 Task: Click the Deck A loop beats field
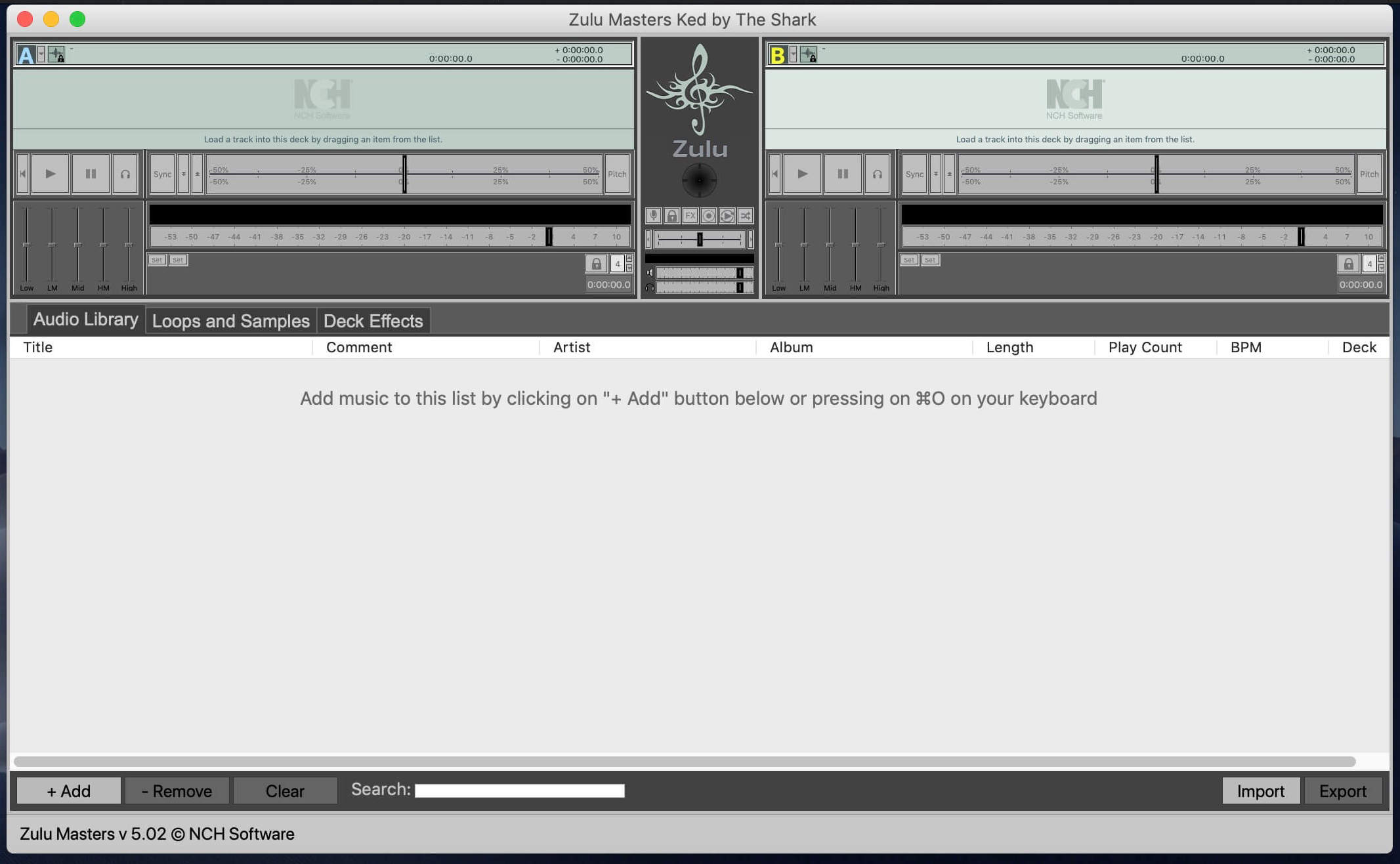(617, 264)
